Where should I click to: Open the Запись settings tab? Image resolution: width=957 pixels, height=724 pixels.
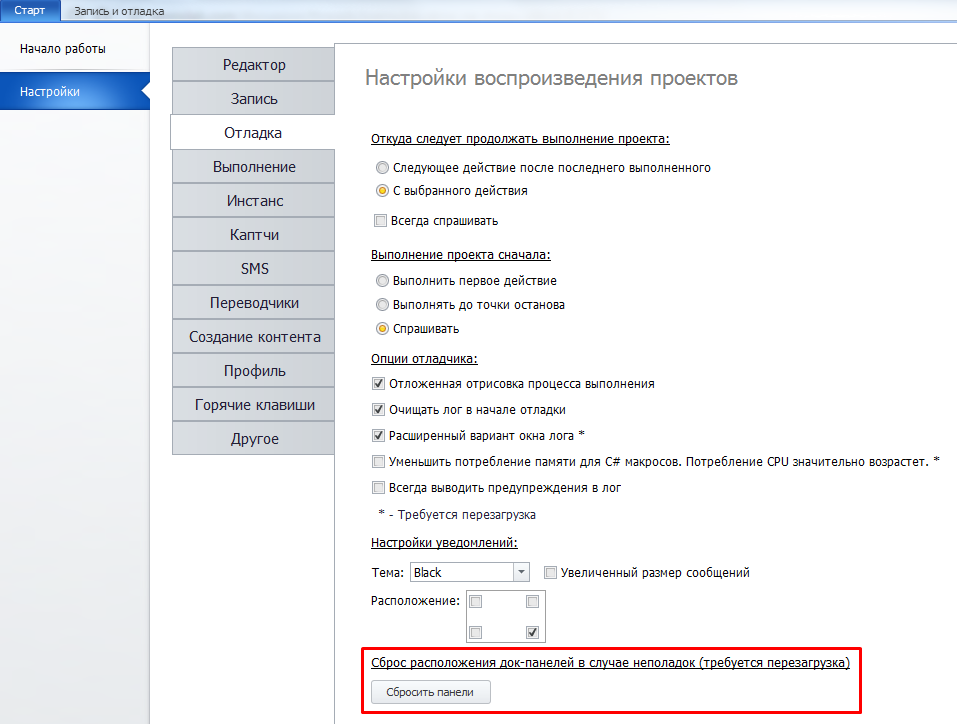click(253, 98)
